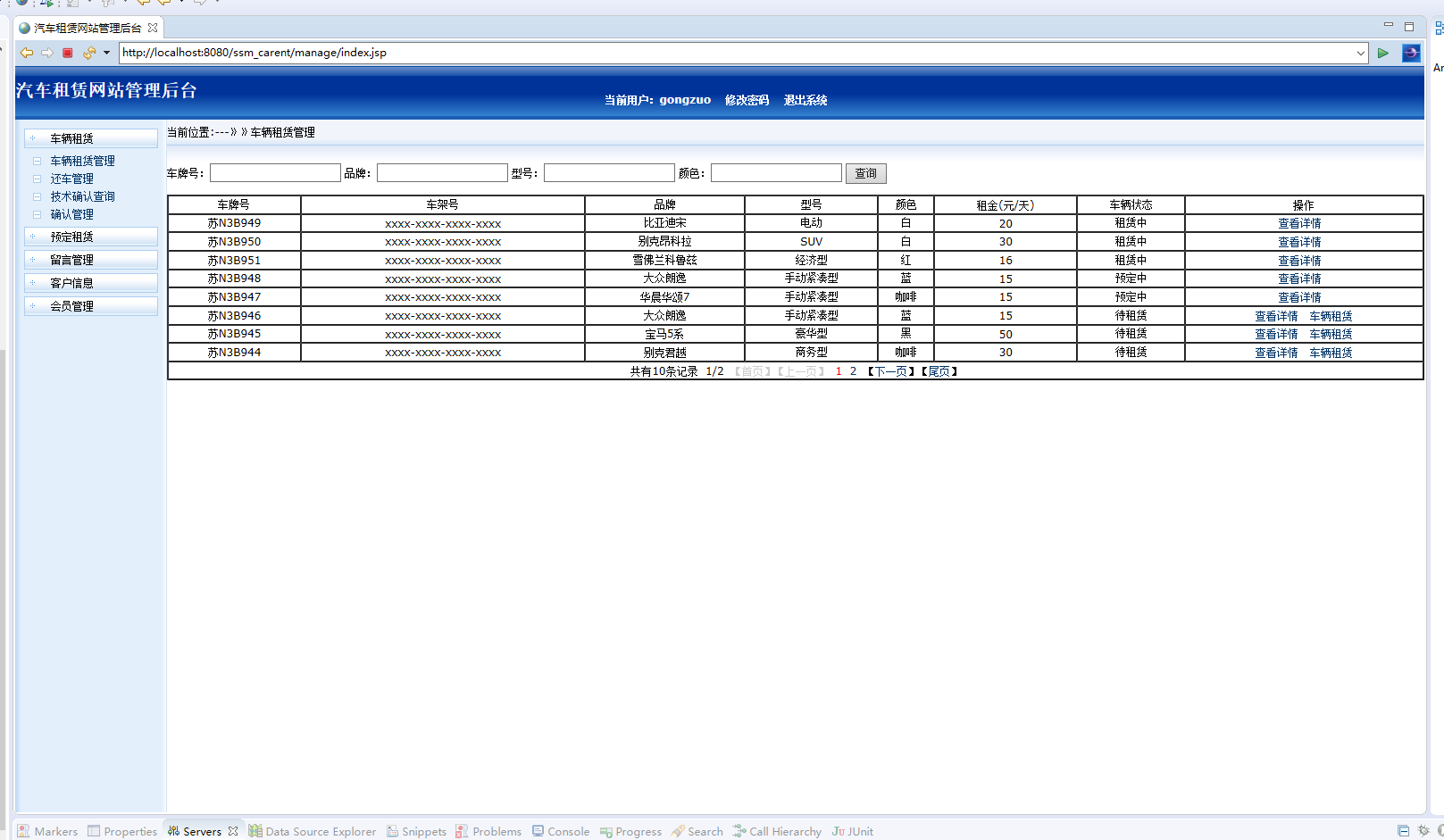Click 车辆租赁 for plate 苏N3B946
The image size is (1444, 840).
(x=1331, y=316)
